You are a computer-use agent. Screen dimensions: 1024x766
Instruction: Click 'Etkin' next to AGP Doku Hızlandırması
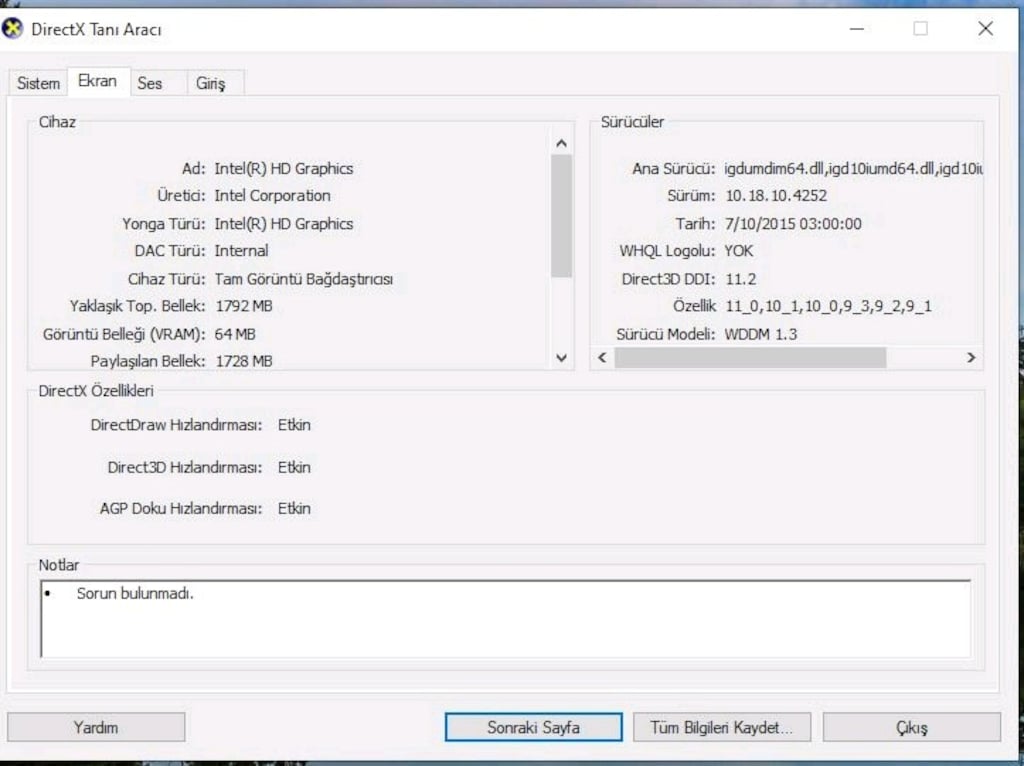[x=294, y=508]
